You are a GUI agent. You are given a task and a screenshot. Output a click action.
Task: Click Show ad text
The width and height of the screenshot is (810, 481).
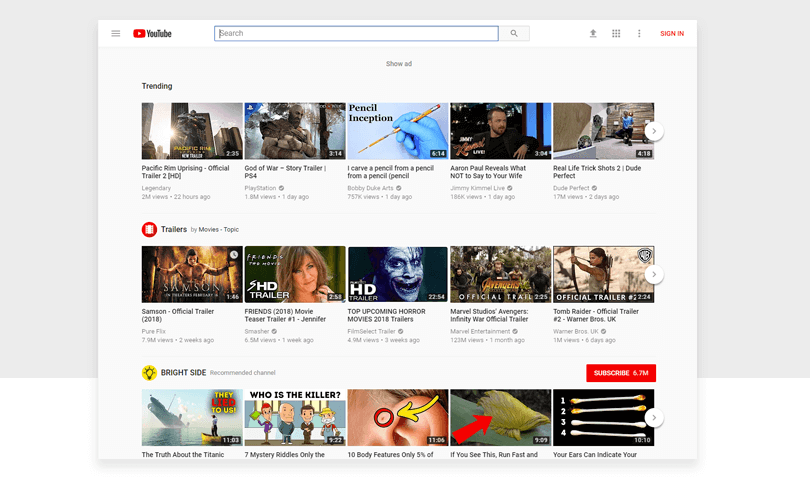pyautogui.click(x=399, y=64)
